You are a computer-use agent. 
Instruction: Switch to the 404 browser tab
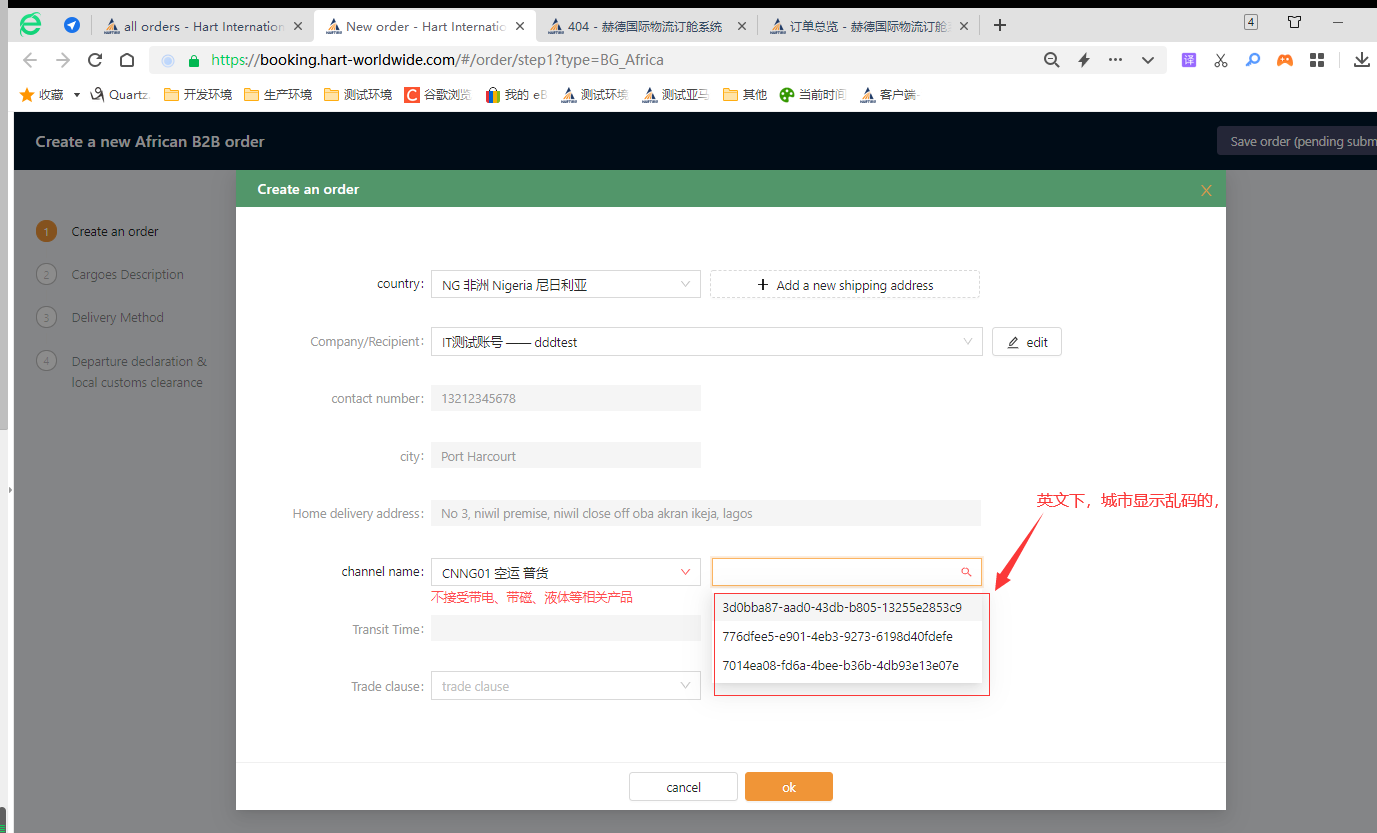pyautogui.click(x=644, y=26)
